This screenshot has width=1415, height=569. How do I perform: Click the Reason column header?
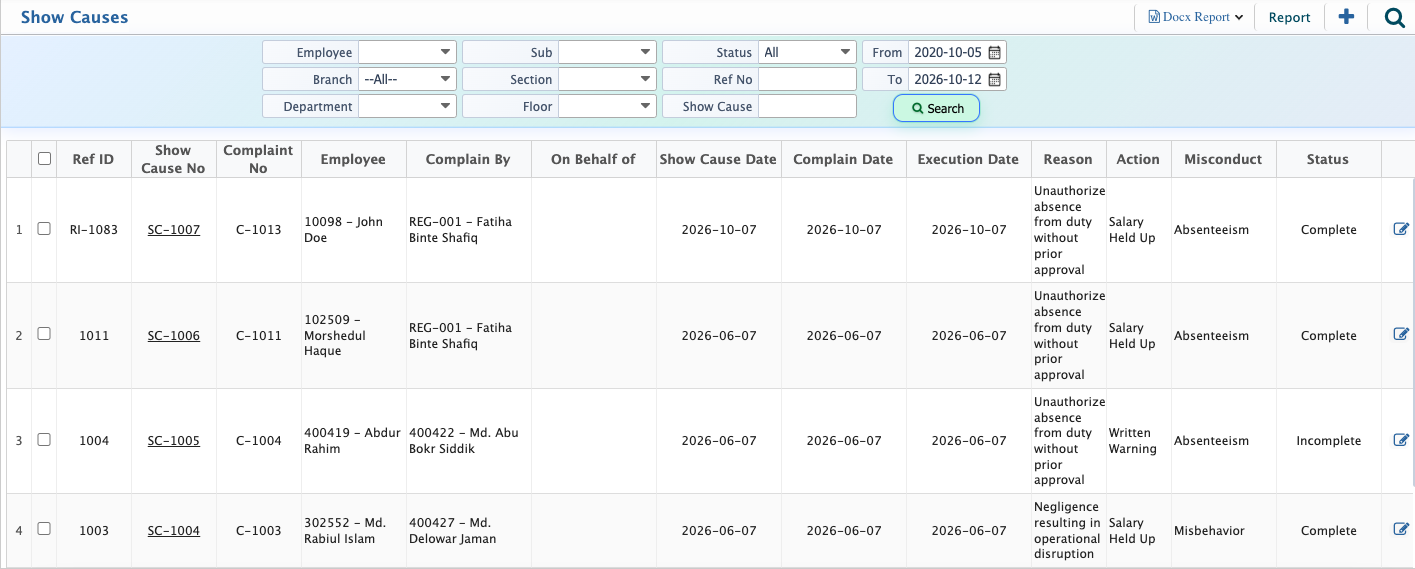pos(1068,159)
